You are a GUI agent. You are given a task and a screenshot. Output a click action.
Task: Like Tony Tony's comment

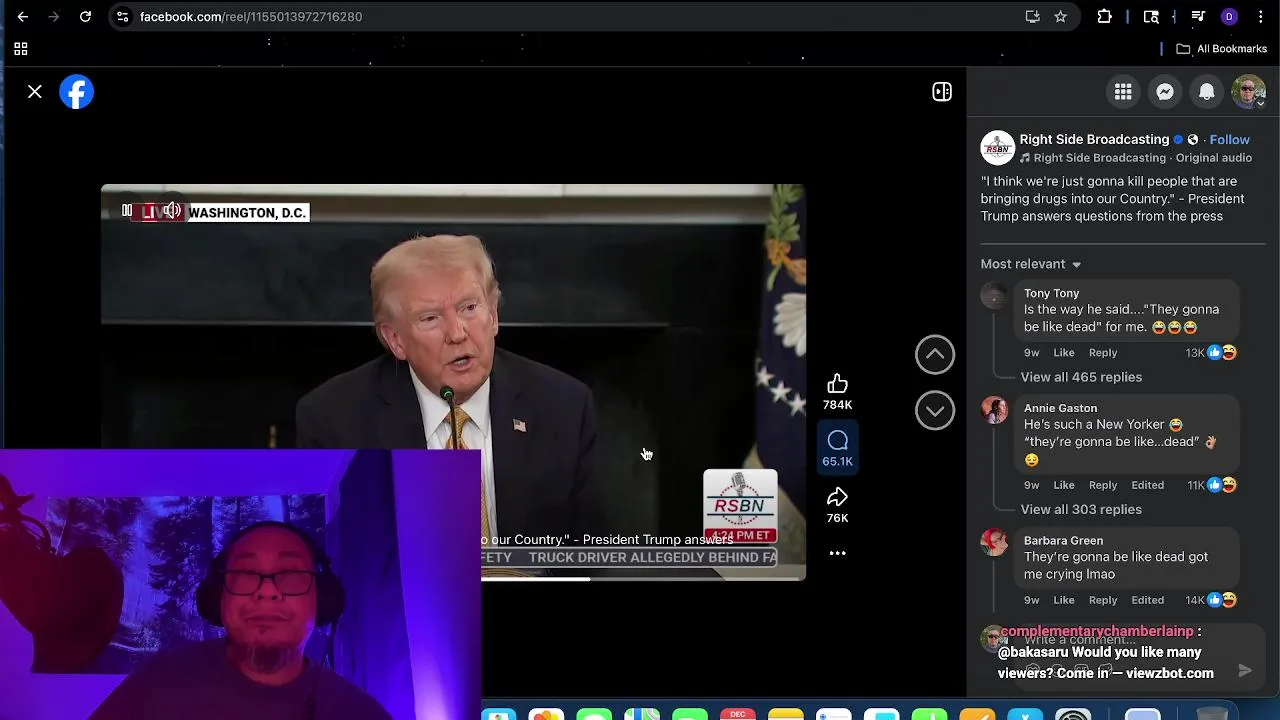point(1064,353)
